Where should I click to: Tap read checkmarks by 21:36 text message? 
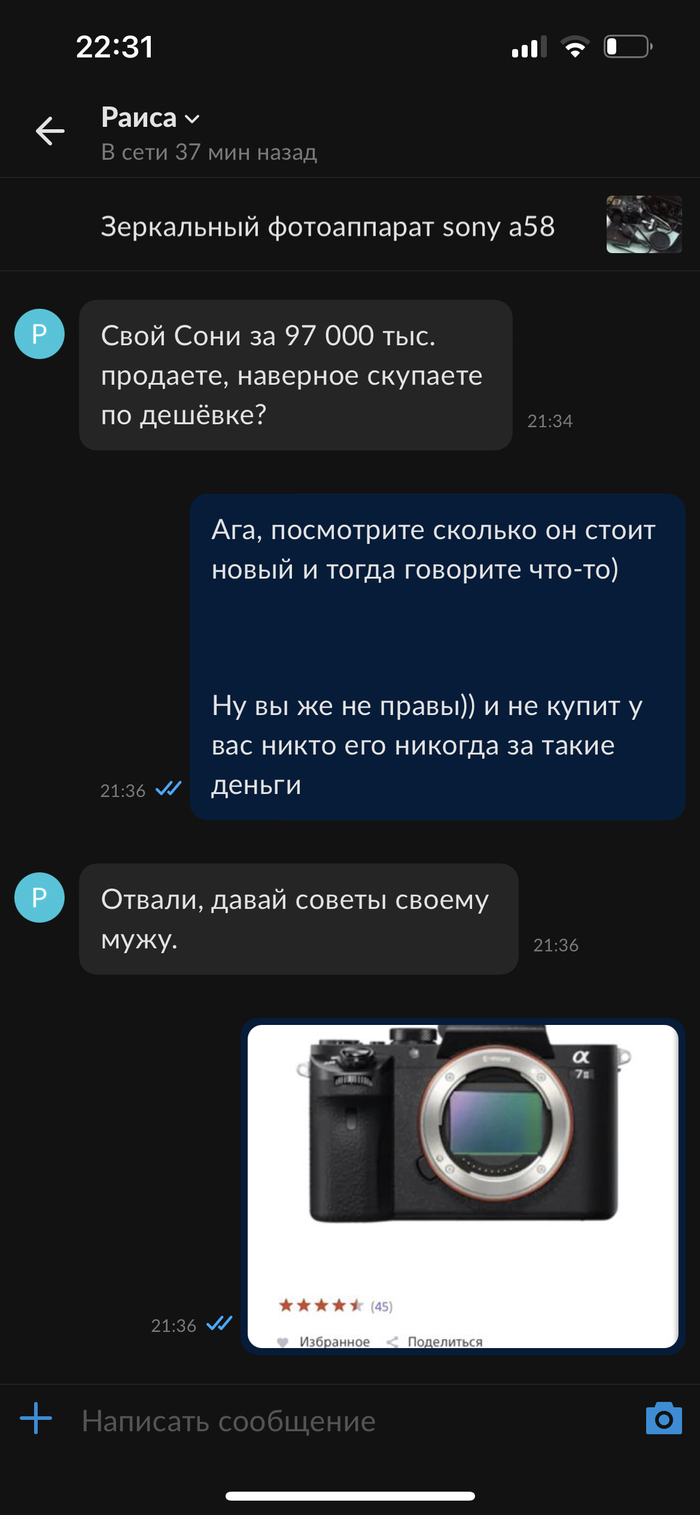168,789
